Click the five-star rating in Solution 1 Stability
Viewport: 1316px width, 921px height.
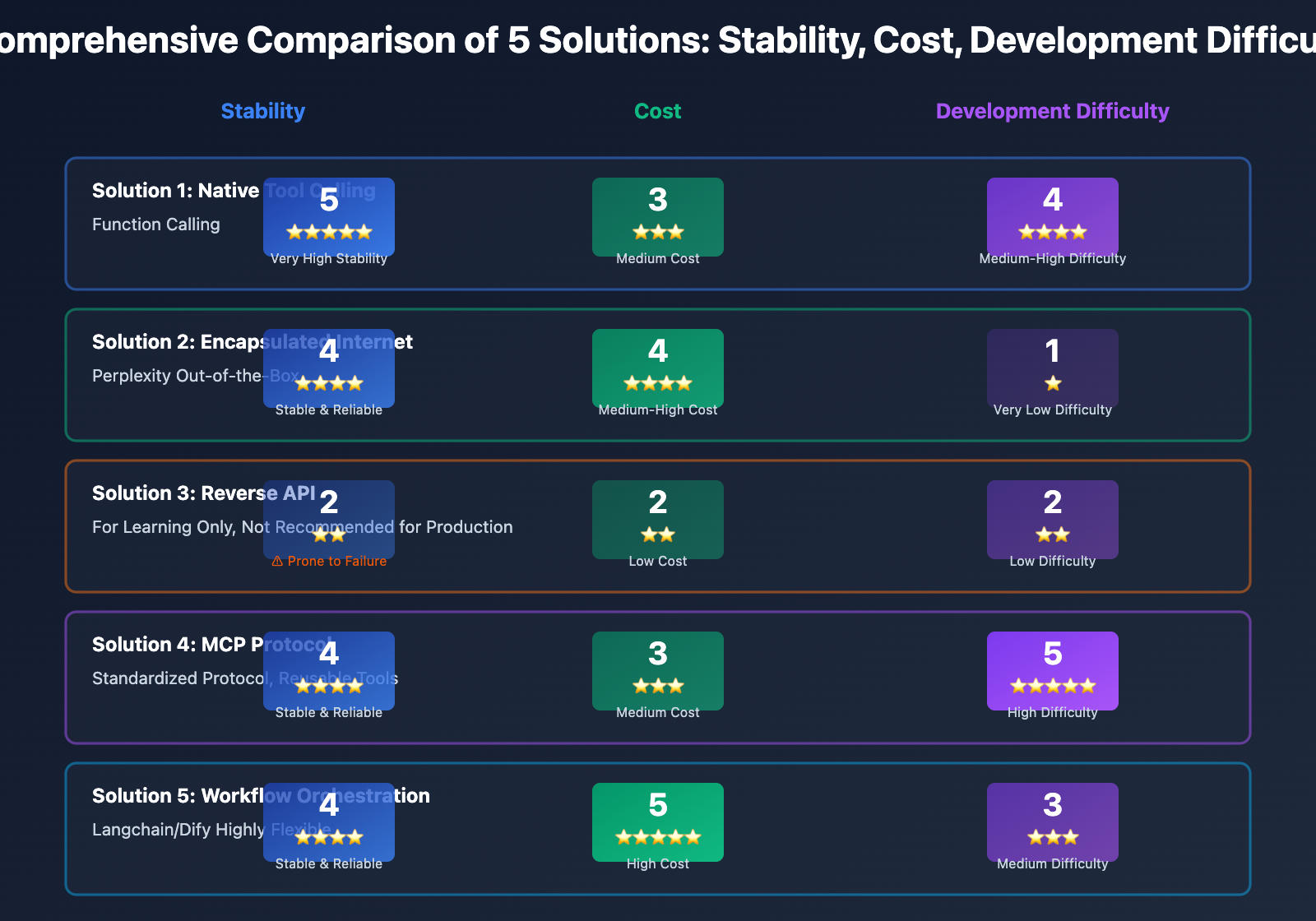pos(329,233)
